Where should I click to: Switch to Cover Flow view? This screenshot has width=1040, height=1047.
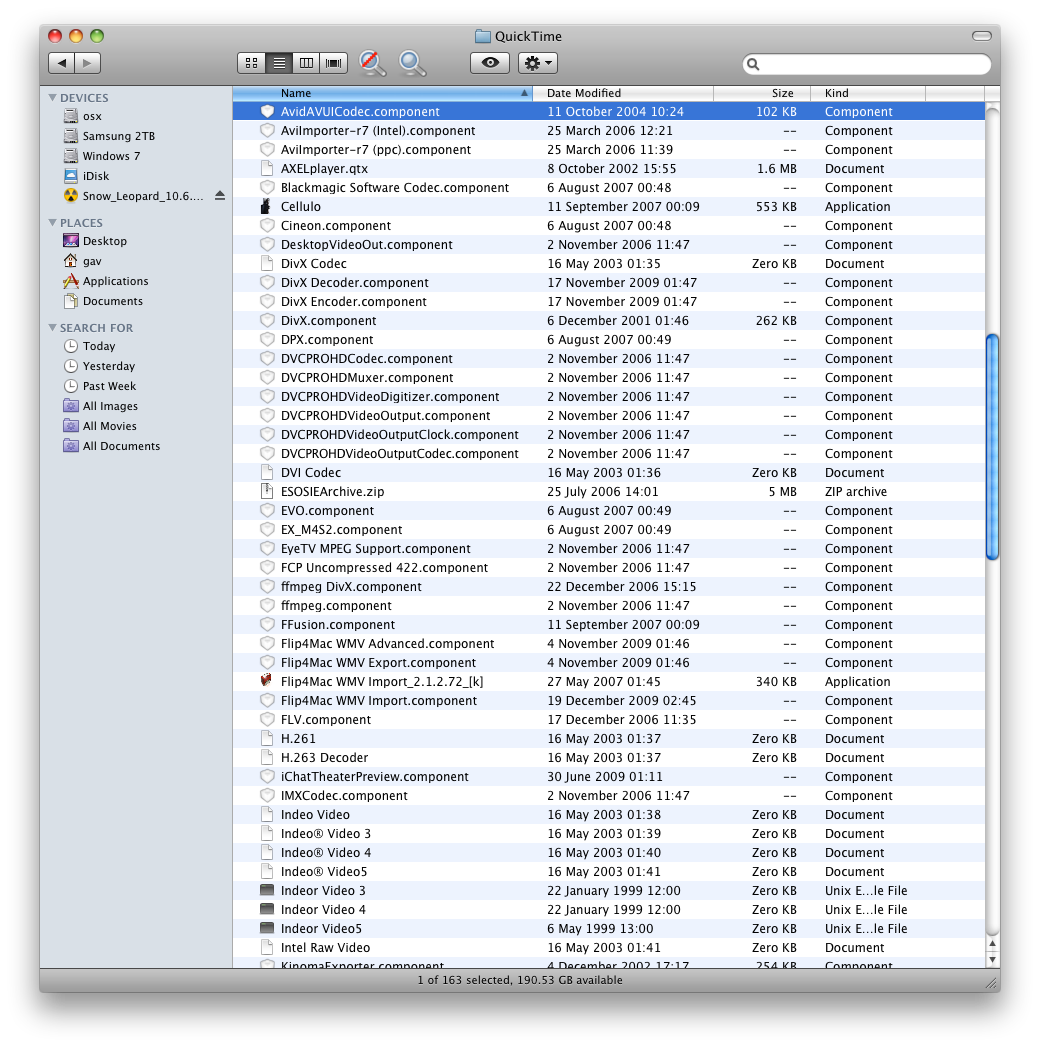(x=334, y=63)
